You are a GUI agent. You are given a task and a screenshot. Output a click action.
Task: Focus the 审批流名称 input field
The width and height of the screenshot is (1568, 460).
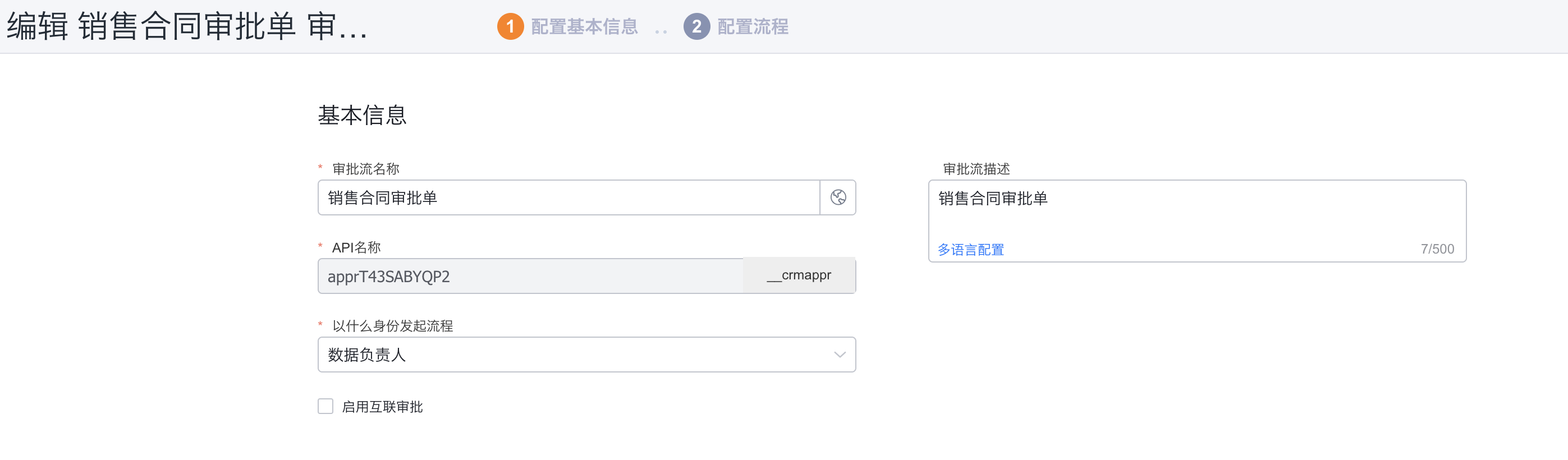click(568, 197)
